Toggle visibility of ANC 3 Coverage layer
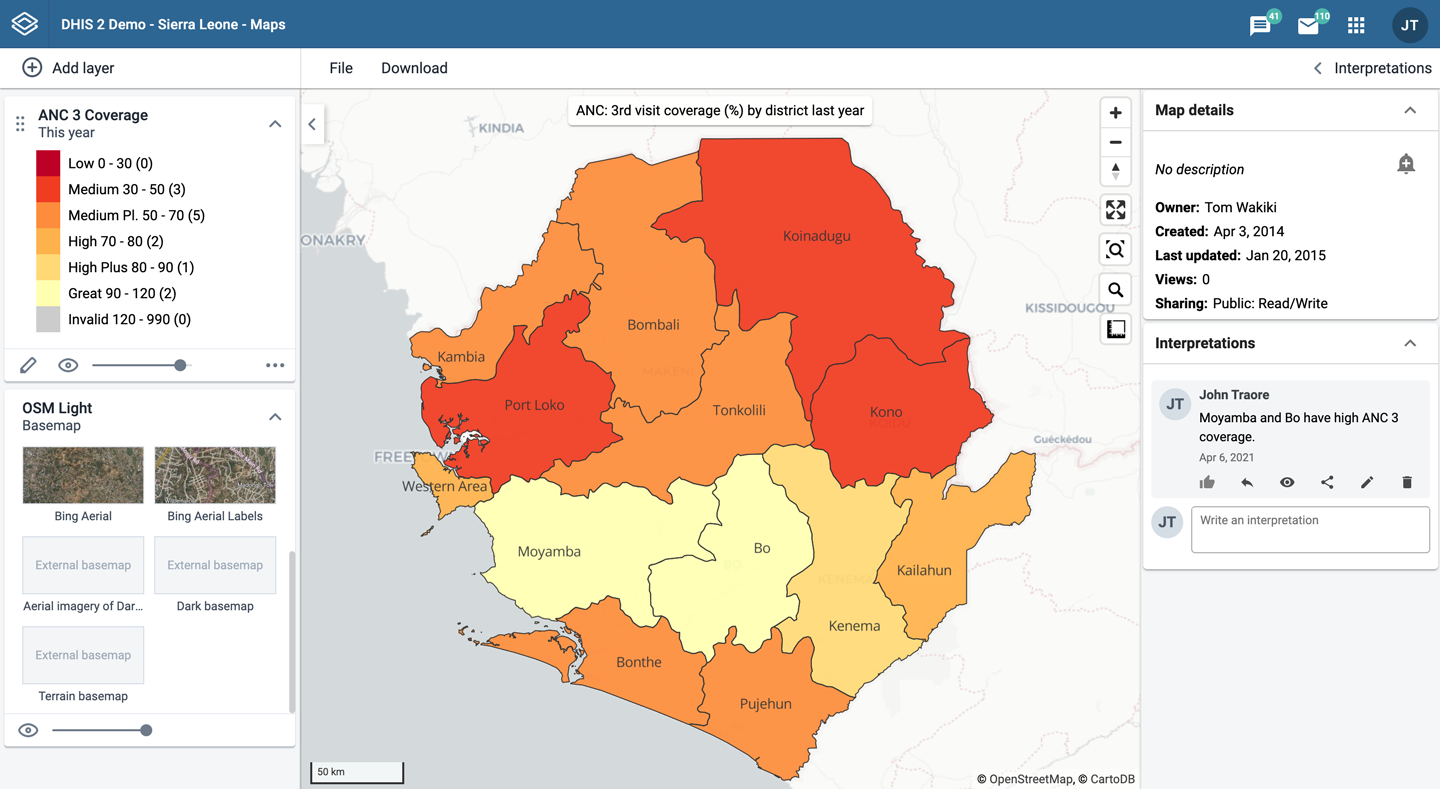1440x789 pixels. click(x=68, y=365)
